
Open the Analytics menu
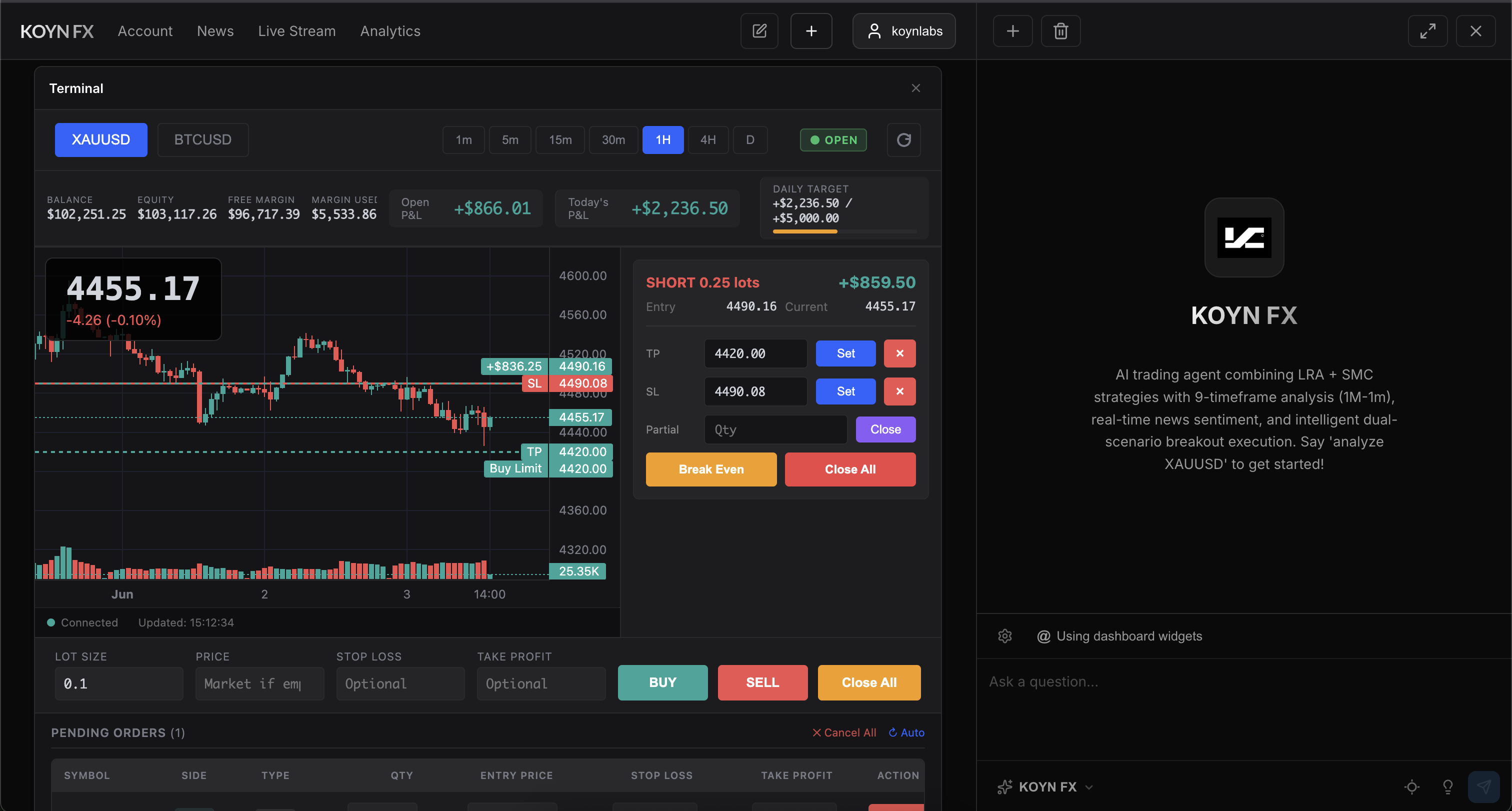click(x=390, y=31)
